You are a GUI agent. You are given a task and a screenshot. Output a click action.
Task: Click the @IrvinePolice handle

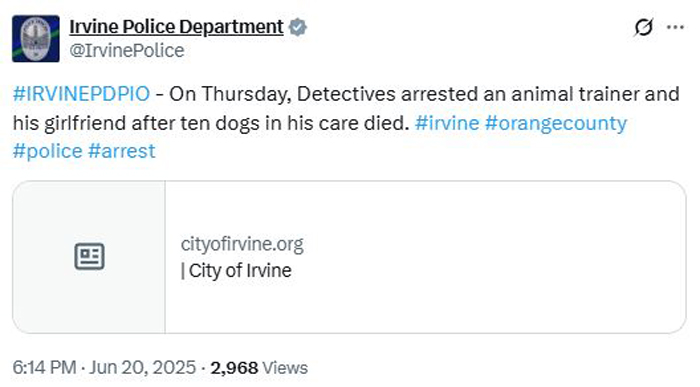pos(127,50)
